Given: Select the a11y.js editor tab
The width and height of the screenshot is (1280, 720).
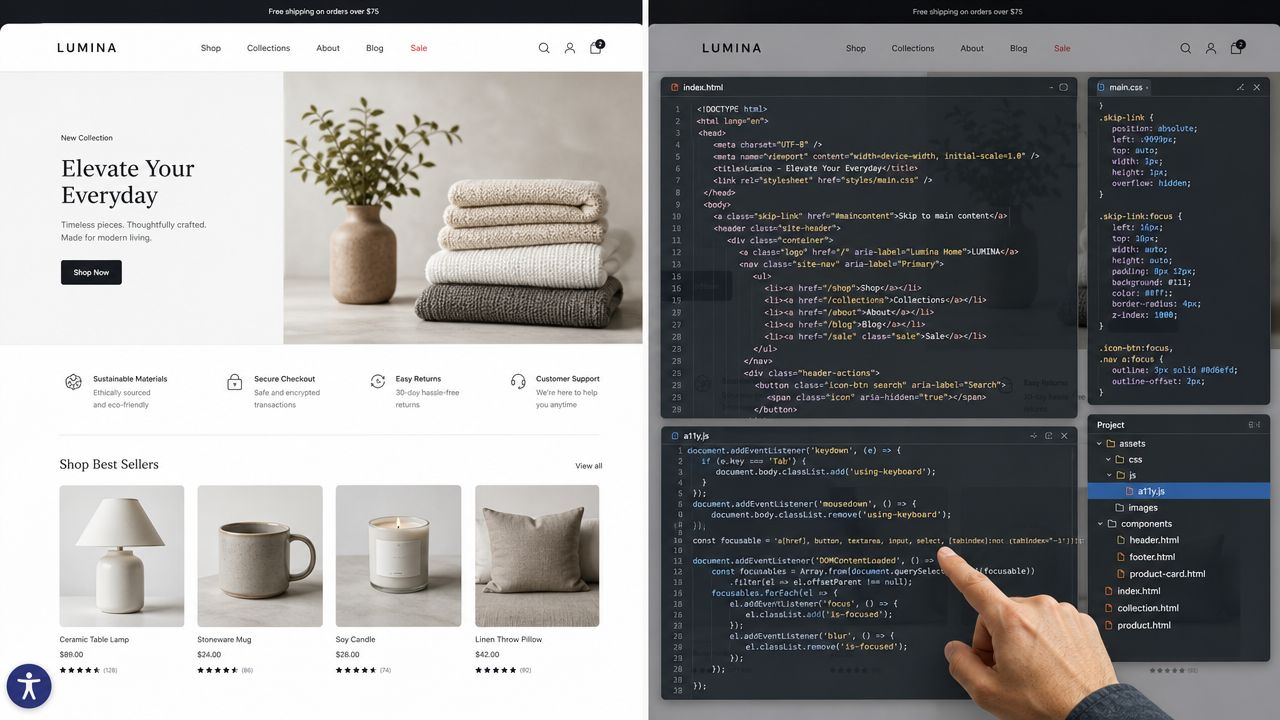Looking at the screenshot, I should [689, 436].
